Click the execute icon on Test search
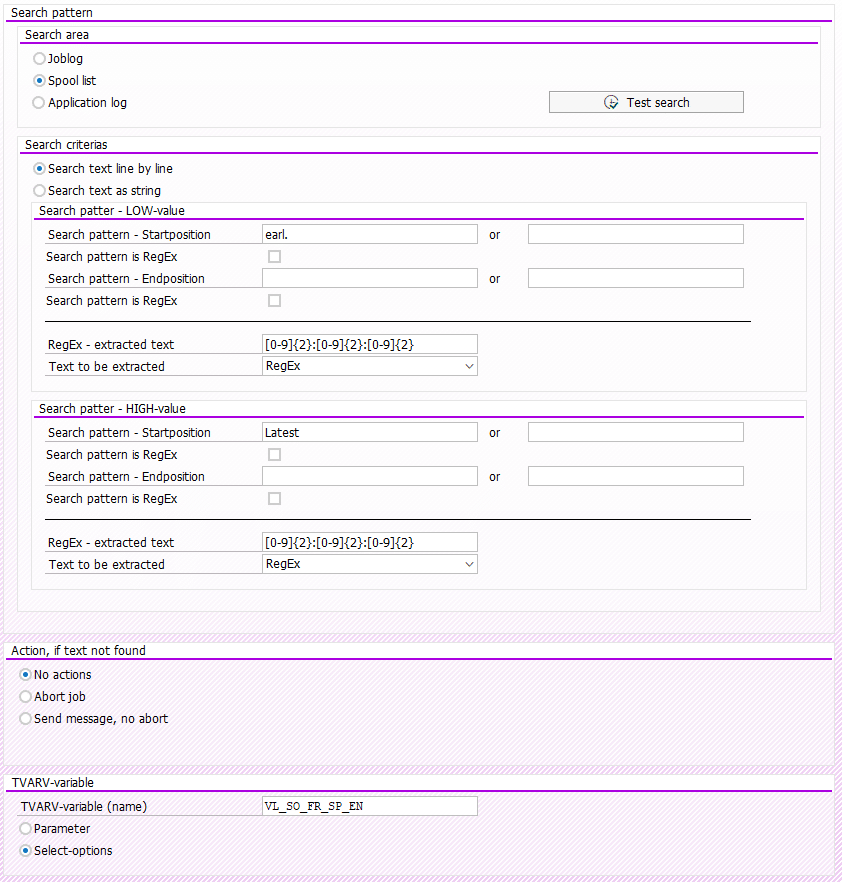Screen dimensions: 842x882 tap(611, 102)
